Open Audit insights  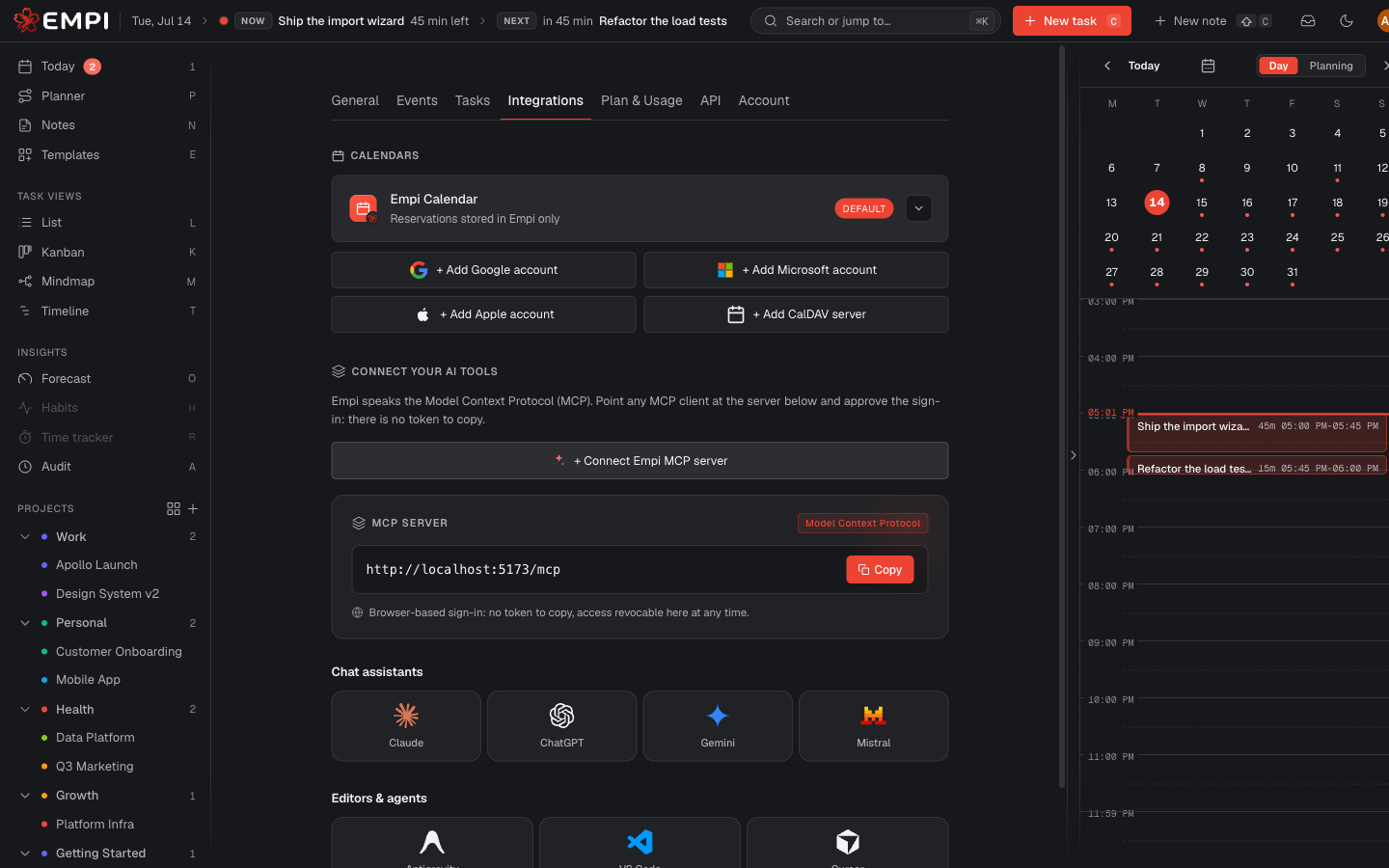106,467
